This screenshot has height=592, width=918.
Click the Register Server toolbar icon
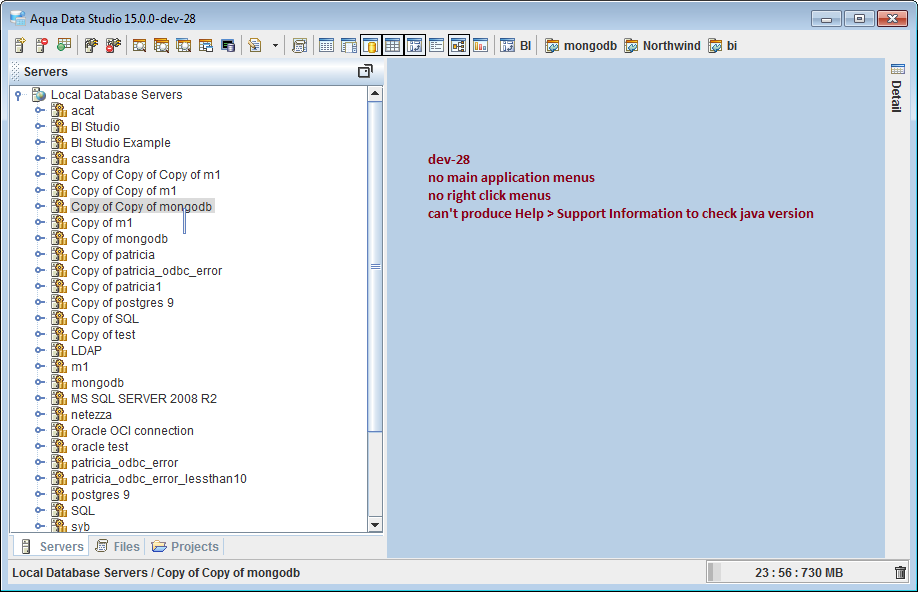click(x=20, y=45)
